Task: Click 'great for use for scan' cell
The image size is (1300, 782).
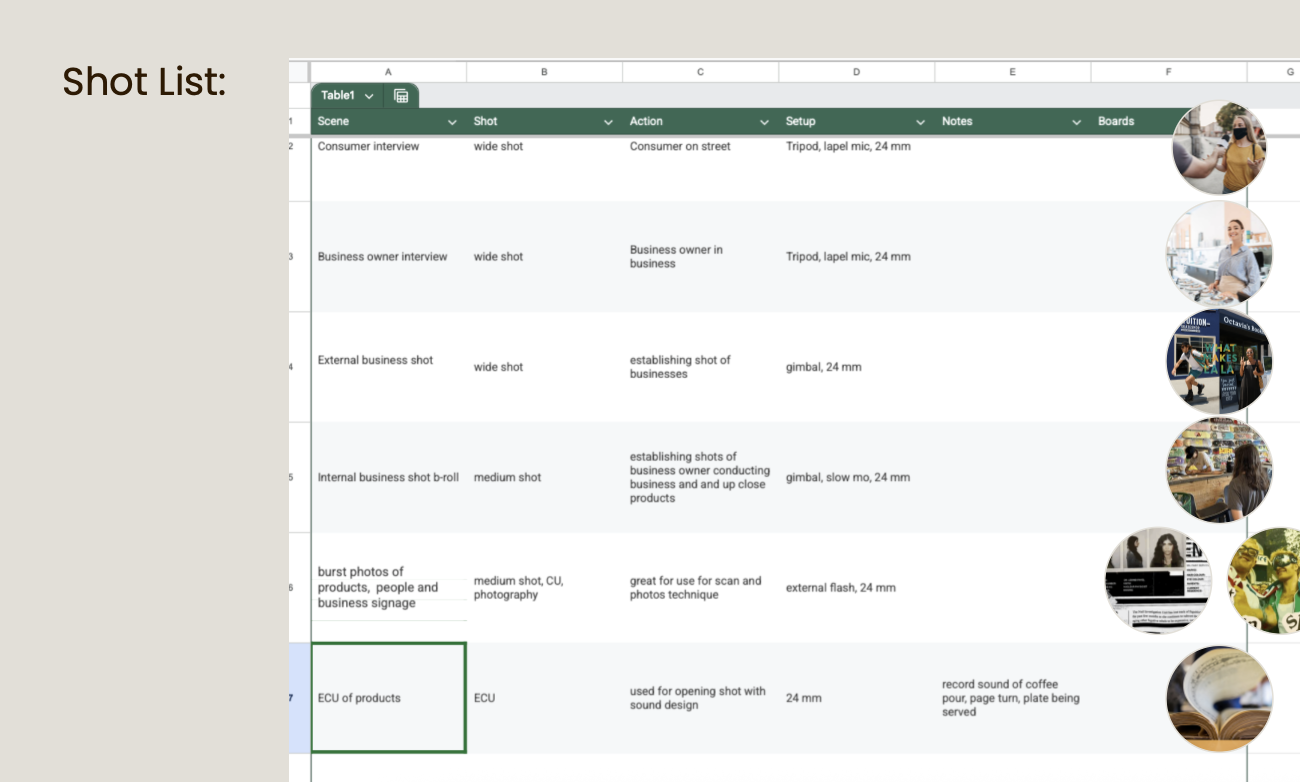Action: pyautogui.click(x=700, y=587)
